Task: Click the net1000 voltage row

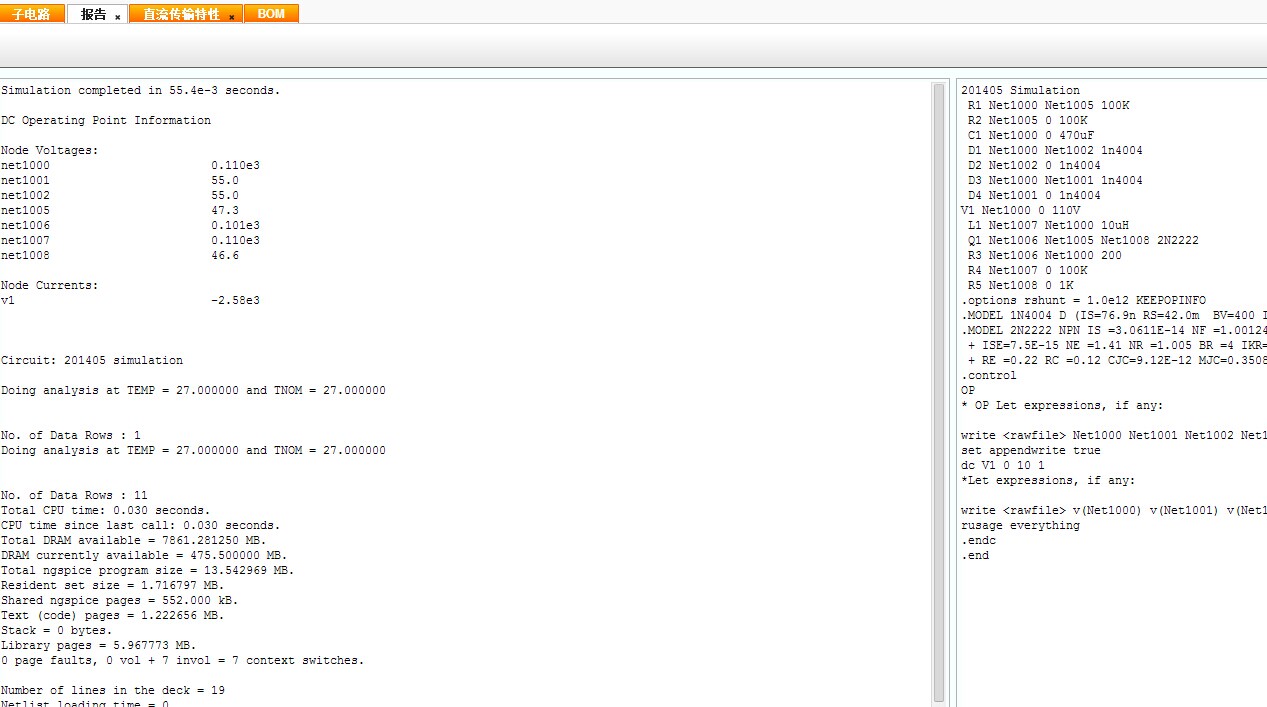Action: 130,165
